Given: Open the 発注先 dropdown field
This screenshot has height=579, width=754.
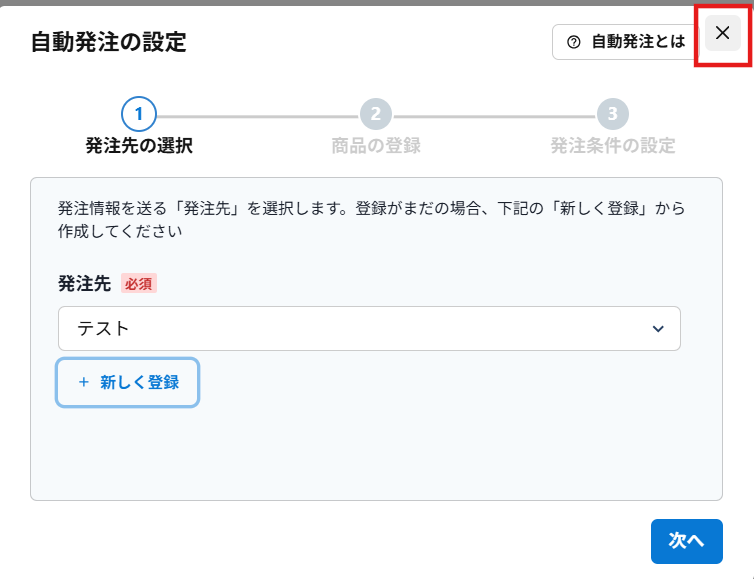Looking at the screenshot, I should pyautogui.click(x=368, y=328).
